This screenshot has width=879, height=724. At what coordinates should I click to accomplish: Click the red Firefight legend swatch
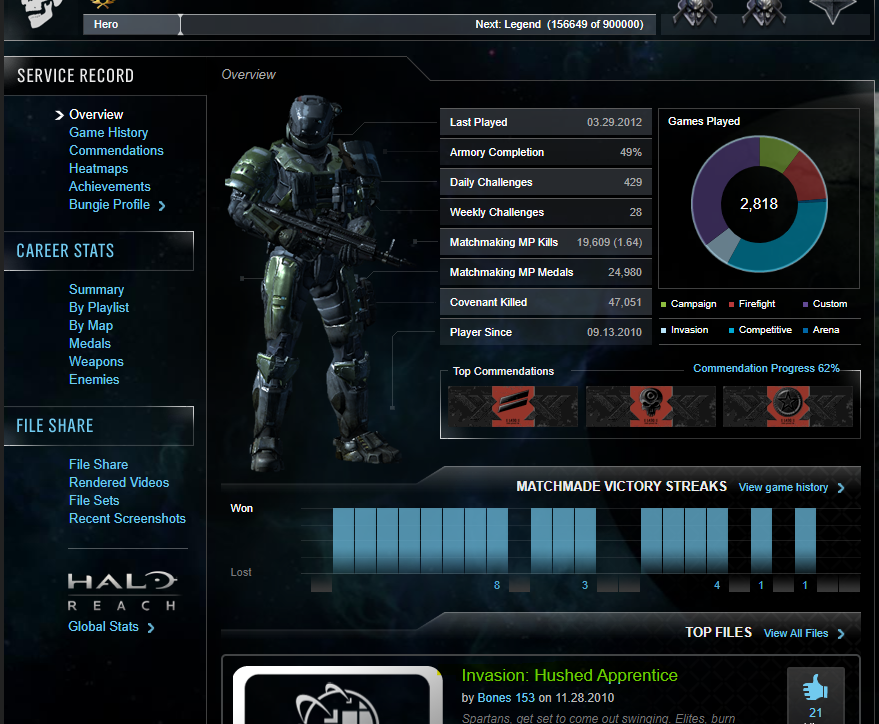click(731, 304)
